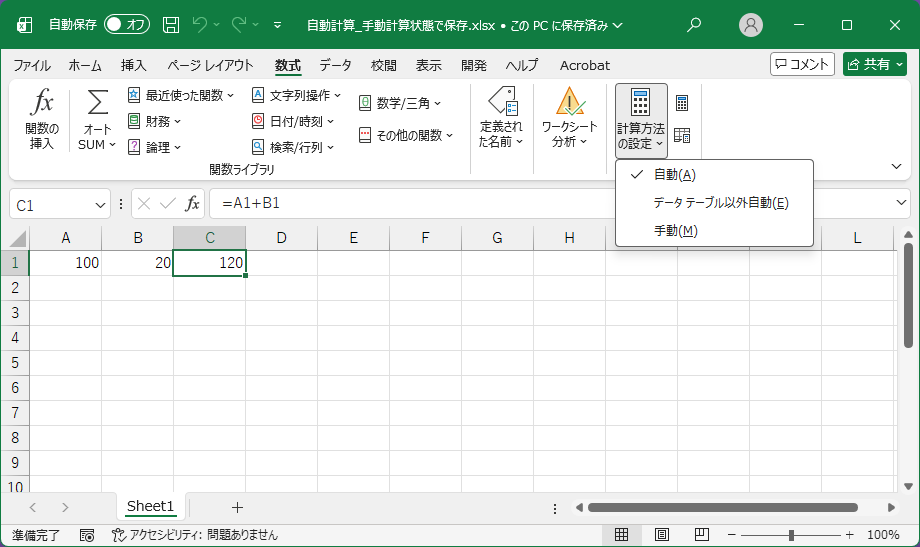The image size is (920, 547).
Task: Click アクセシビリティ: 問題ありません status
Action: pos(195,535)
